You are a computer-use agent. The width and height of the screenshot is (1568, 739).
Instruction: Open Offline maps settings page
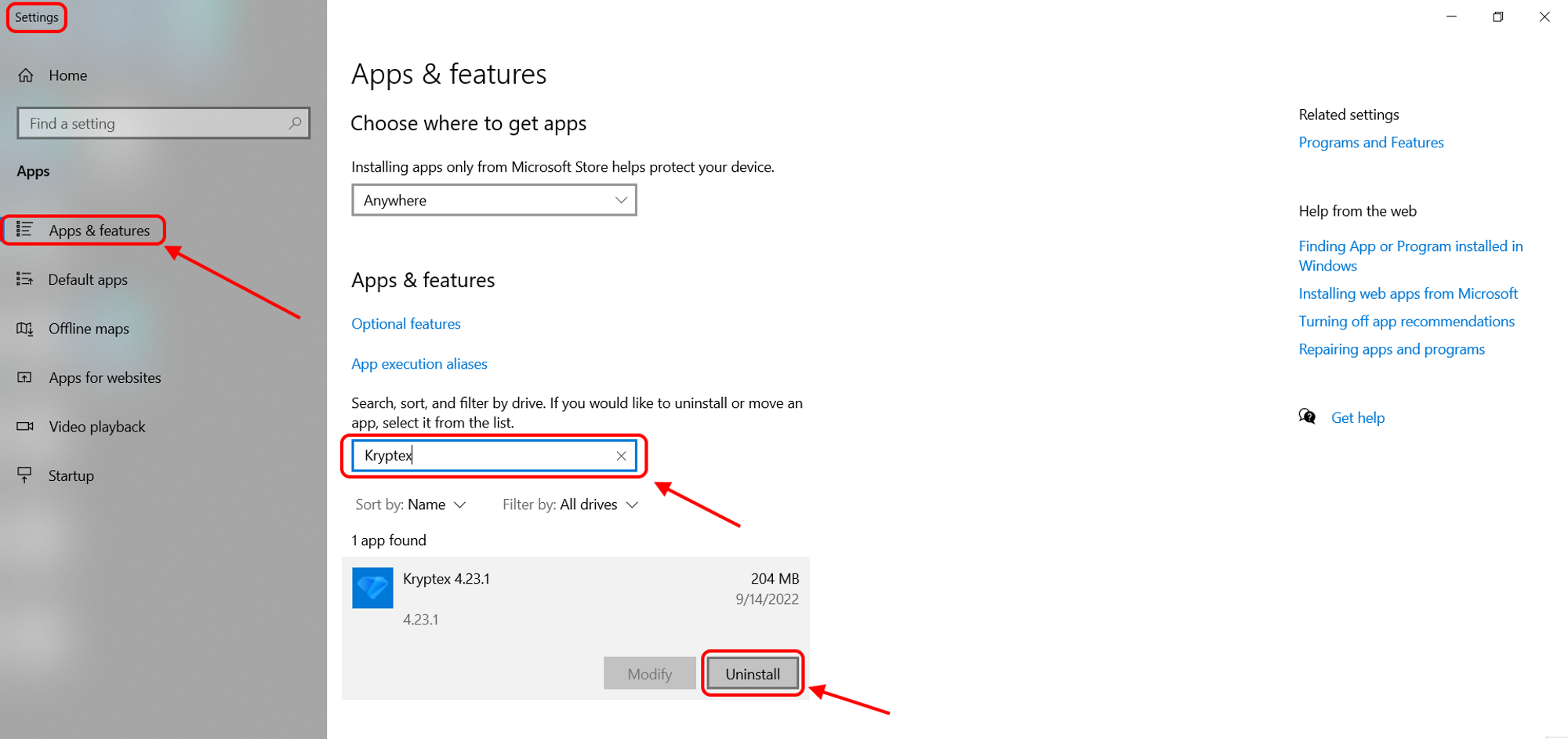[x=89, y=329]
